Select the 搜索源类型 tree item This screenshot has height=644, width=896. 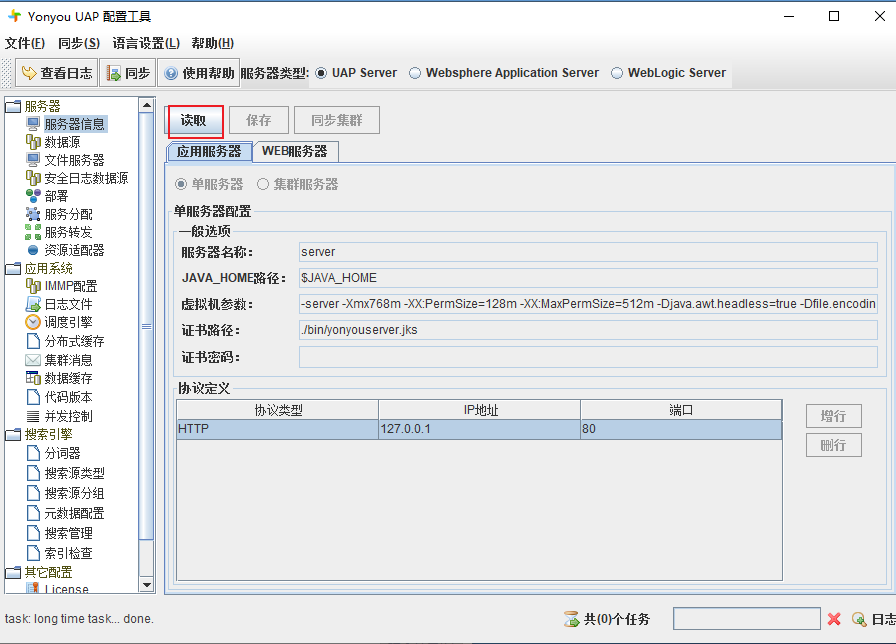[74, 473]
